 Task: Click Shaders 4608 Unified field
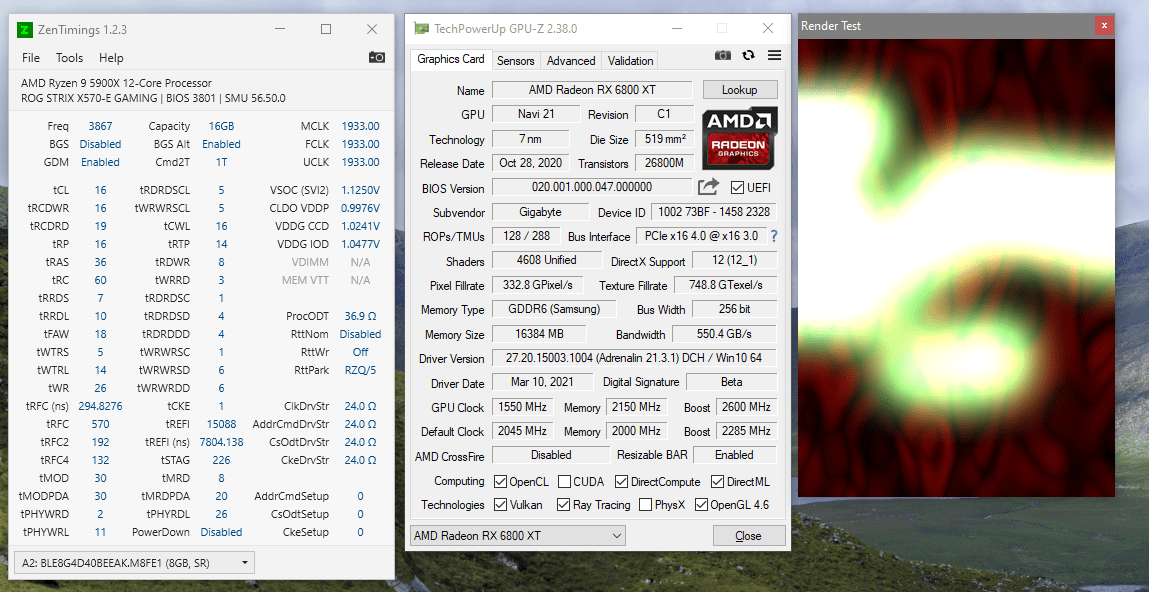coord(547,260)
